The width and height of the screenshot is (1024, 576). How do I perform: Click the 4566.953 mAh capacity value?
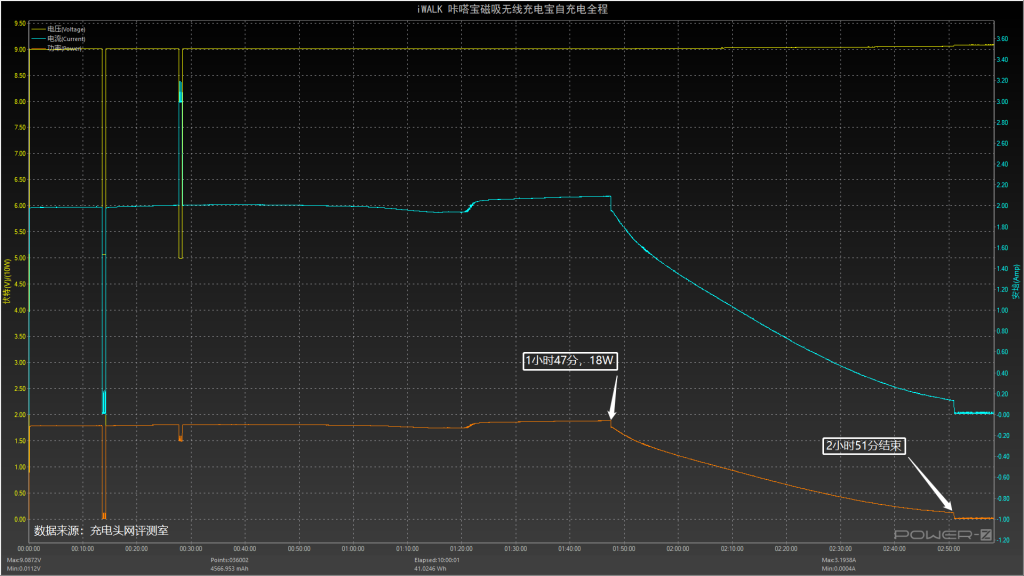coord(229,569)
